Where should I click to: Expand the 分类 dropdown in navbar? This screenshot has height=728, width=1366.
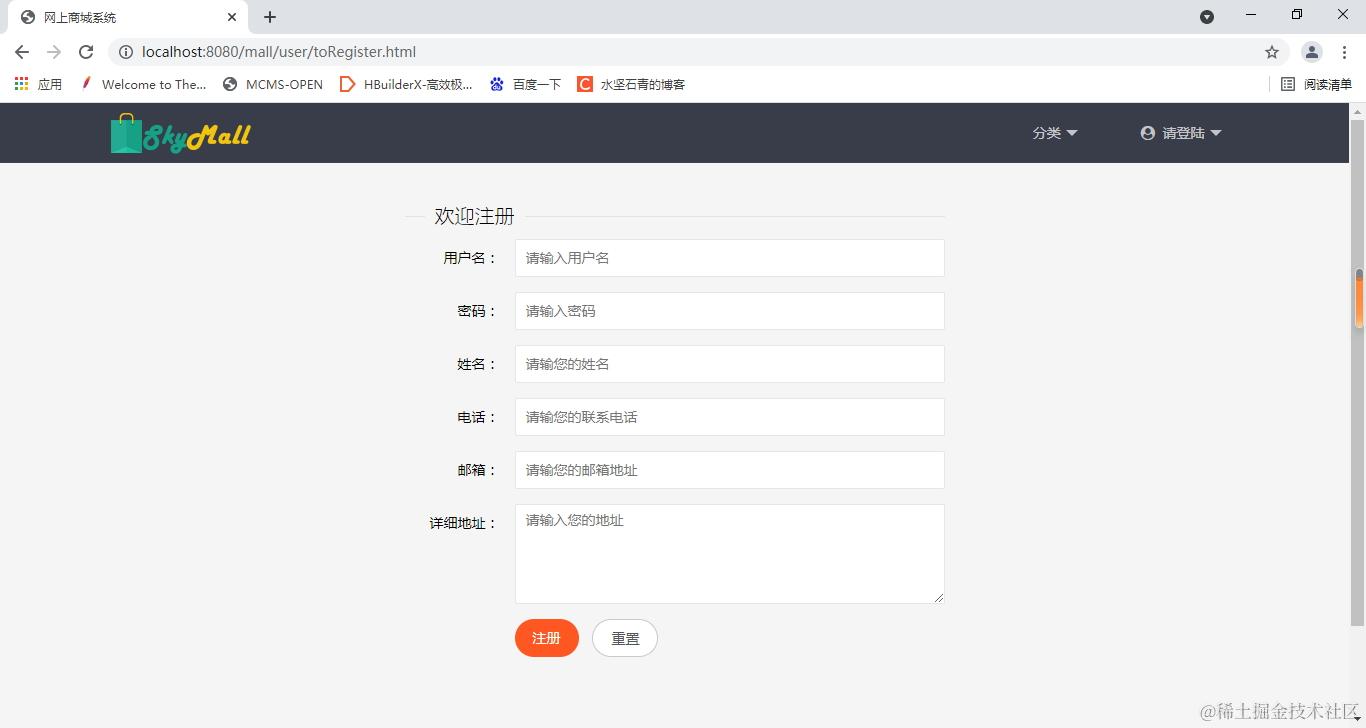[1048, 132]
